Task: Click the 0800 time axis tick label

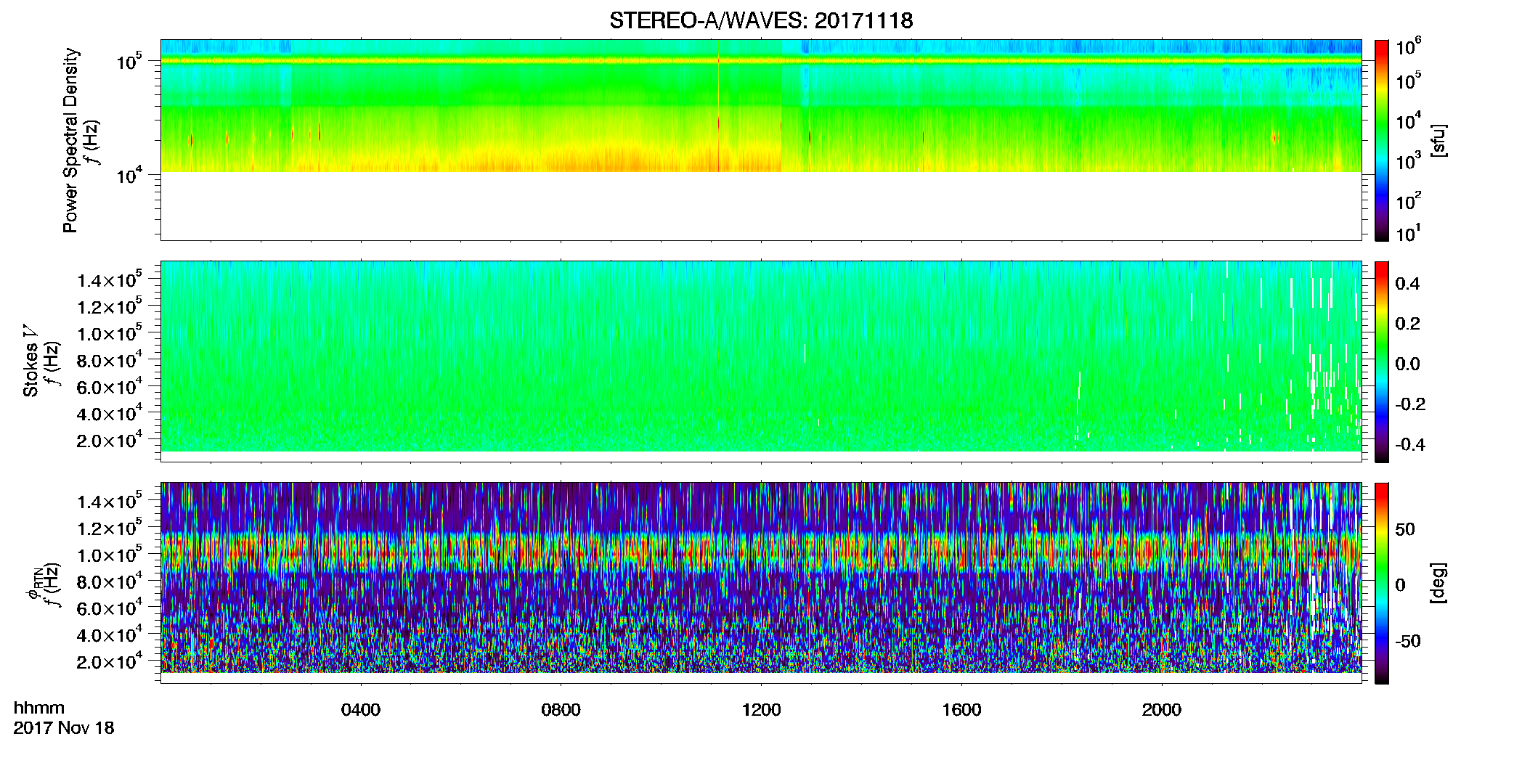Action: click(x=561, y=710)
